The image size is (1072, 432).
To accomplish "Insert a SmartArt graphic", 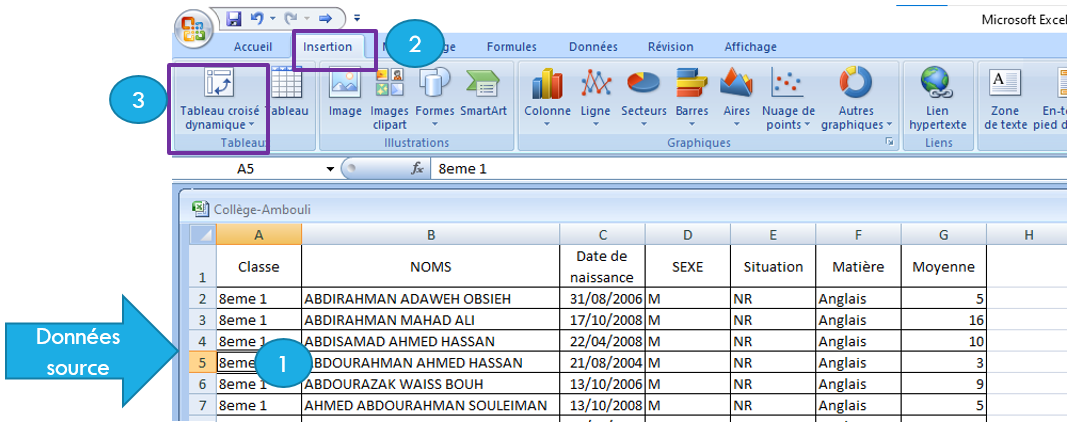I will [x=483, y=94].
